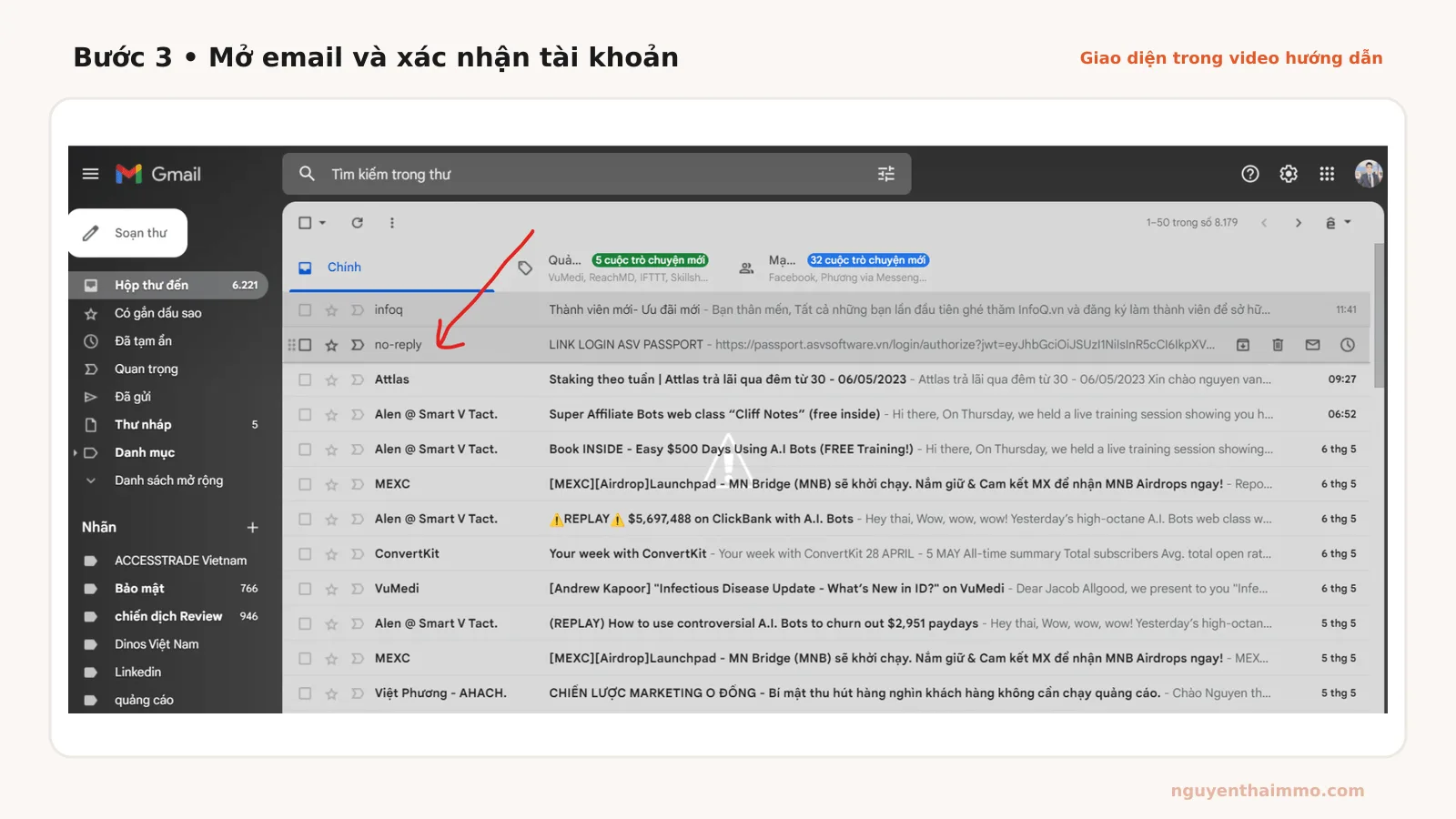Screen dimensions: 1456x819
Task: Open Settings gear icon
Action: [1289, 174]
